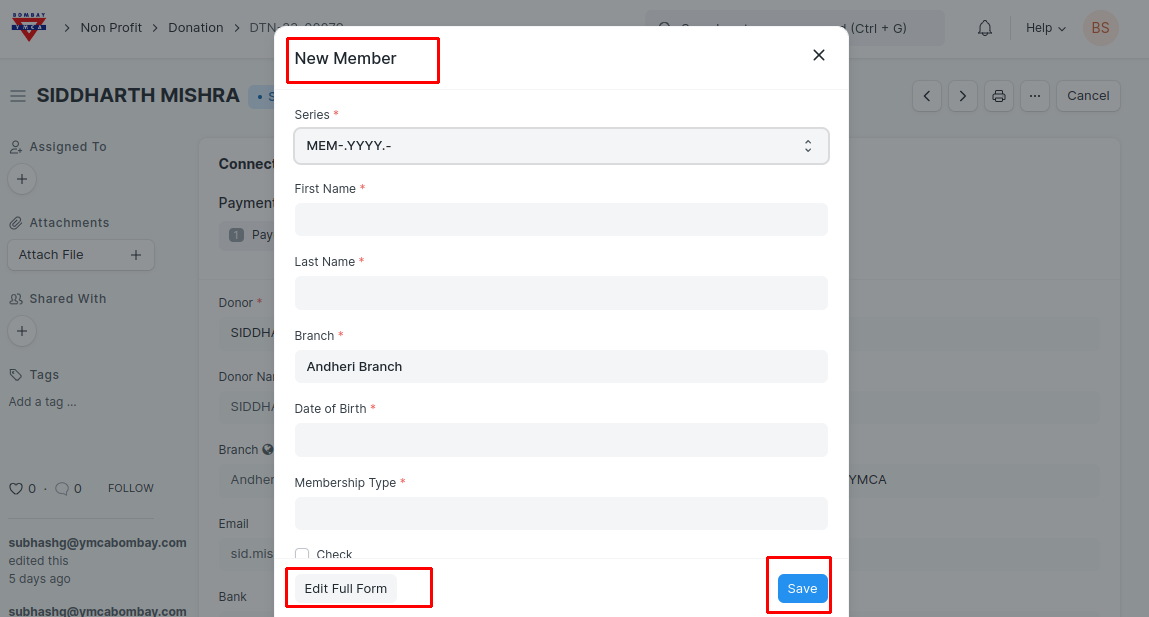
Task: Tick the Check checkbox
Action: [x=302, y=554]
